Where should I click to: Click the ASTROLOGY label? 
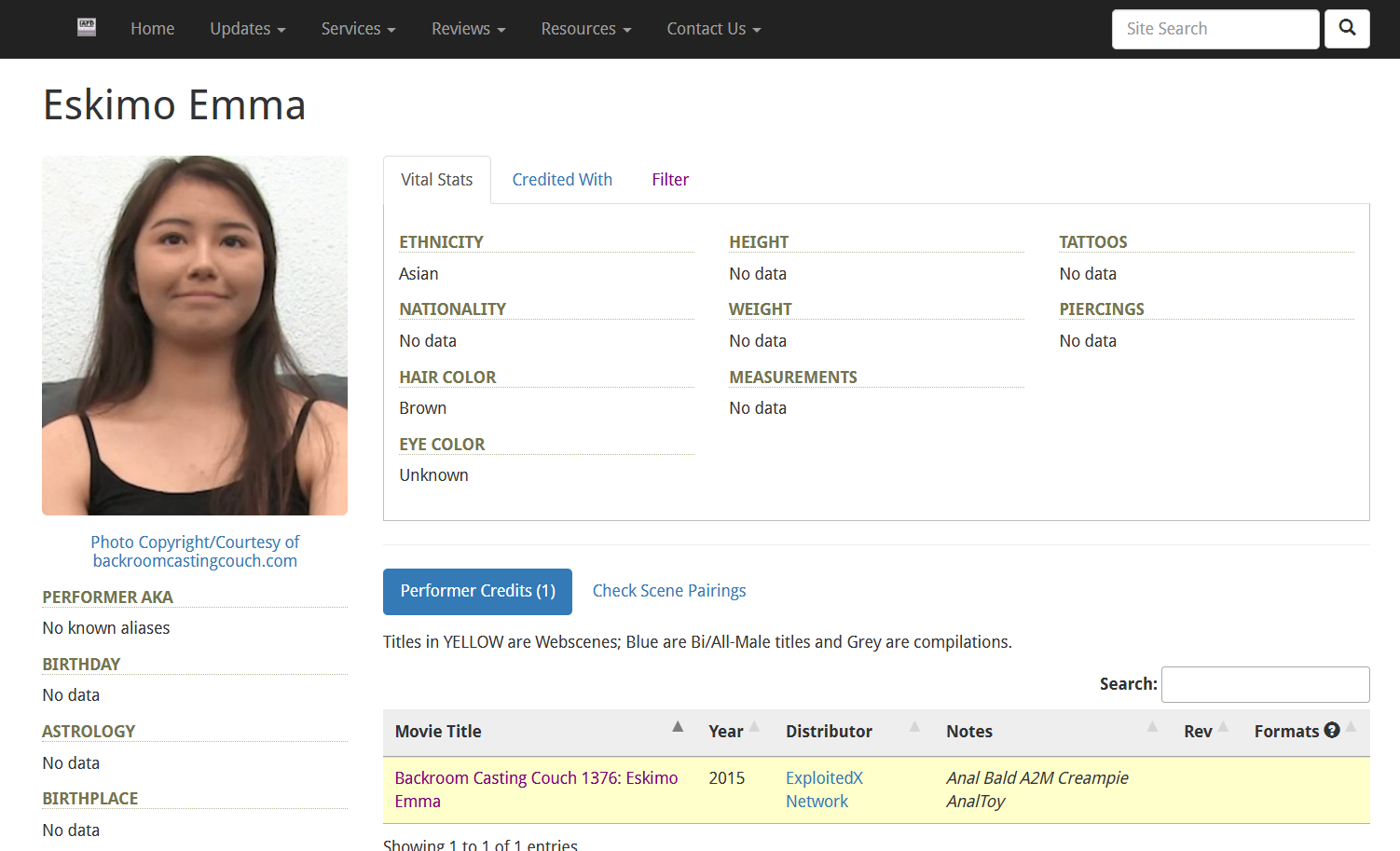(x=89, y=732)
